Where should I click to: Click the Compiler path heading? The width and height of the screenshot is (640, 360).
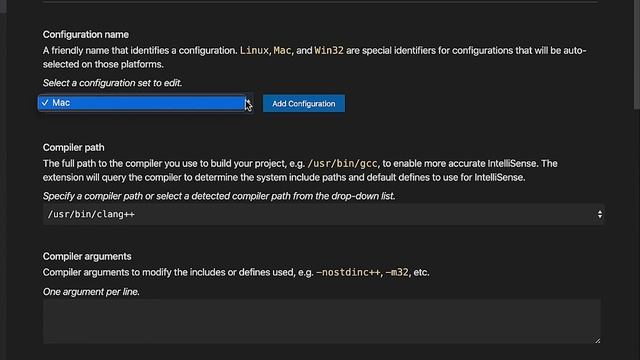(73, 147)
